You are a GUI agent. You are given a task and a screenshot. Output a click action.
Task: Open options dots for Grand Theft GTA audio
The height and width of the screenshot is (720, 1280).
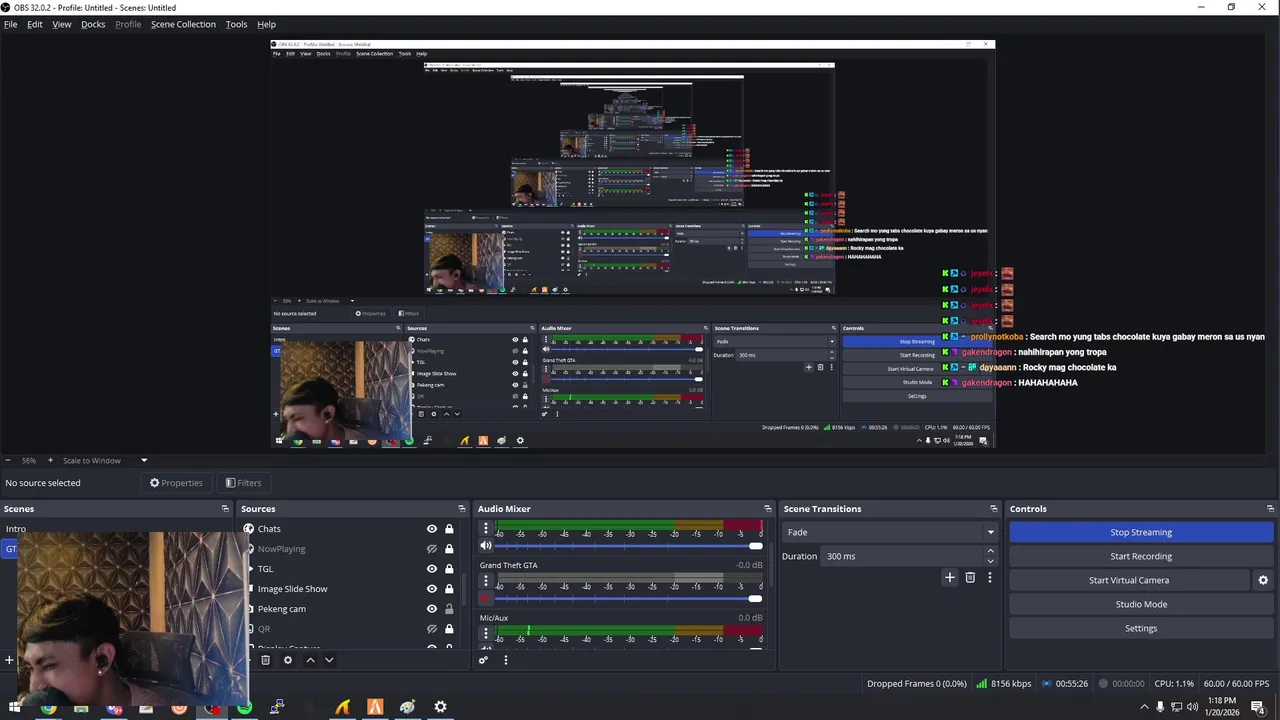pyautogui.click(x=486, y=580)
